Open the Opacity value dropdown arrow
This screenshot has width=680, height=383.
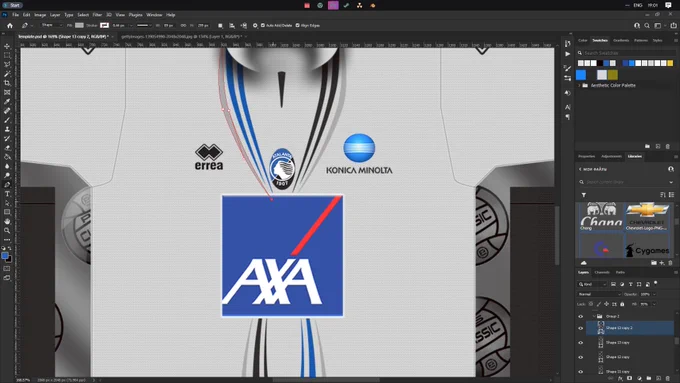click(654, 295)
